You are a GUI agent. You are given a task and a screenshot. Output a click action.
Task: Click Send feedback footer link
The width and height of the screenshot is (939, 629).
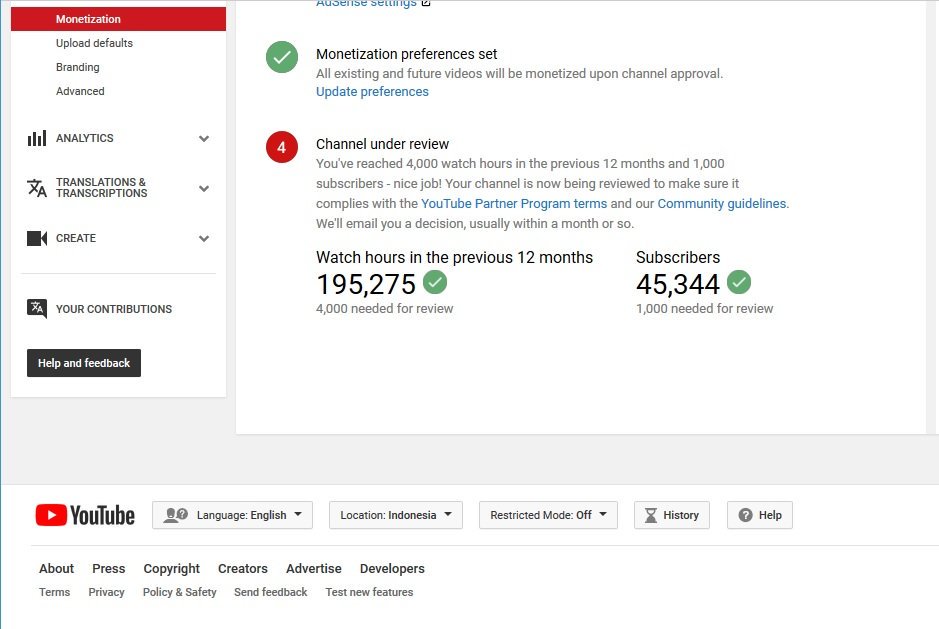click(271, 592)
